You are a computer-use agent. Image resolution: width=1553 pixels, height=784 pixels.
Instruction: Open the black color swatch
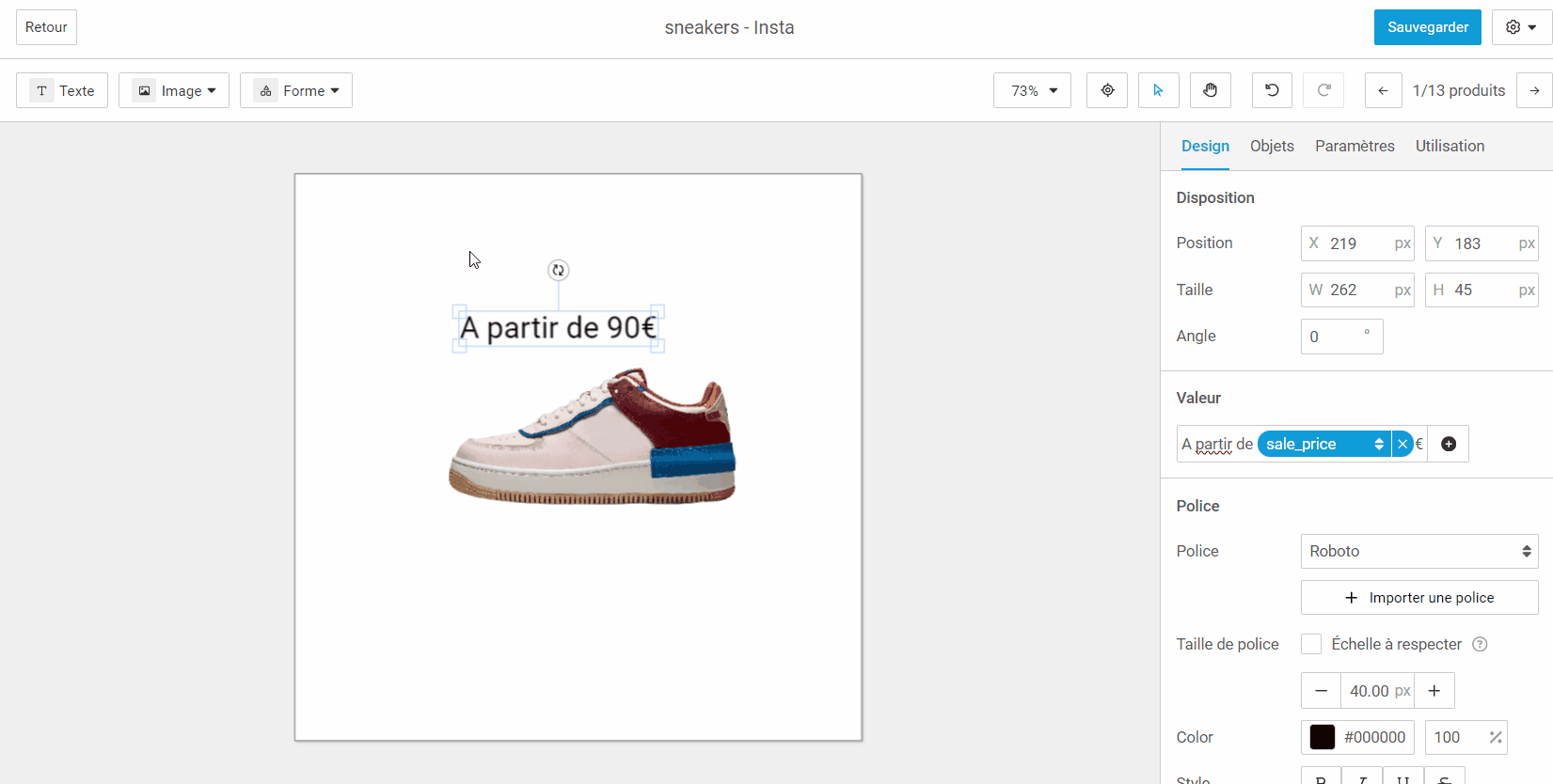pos(1322,737)
